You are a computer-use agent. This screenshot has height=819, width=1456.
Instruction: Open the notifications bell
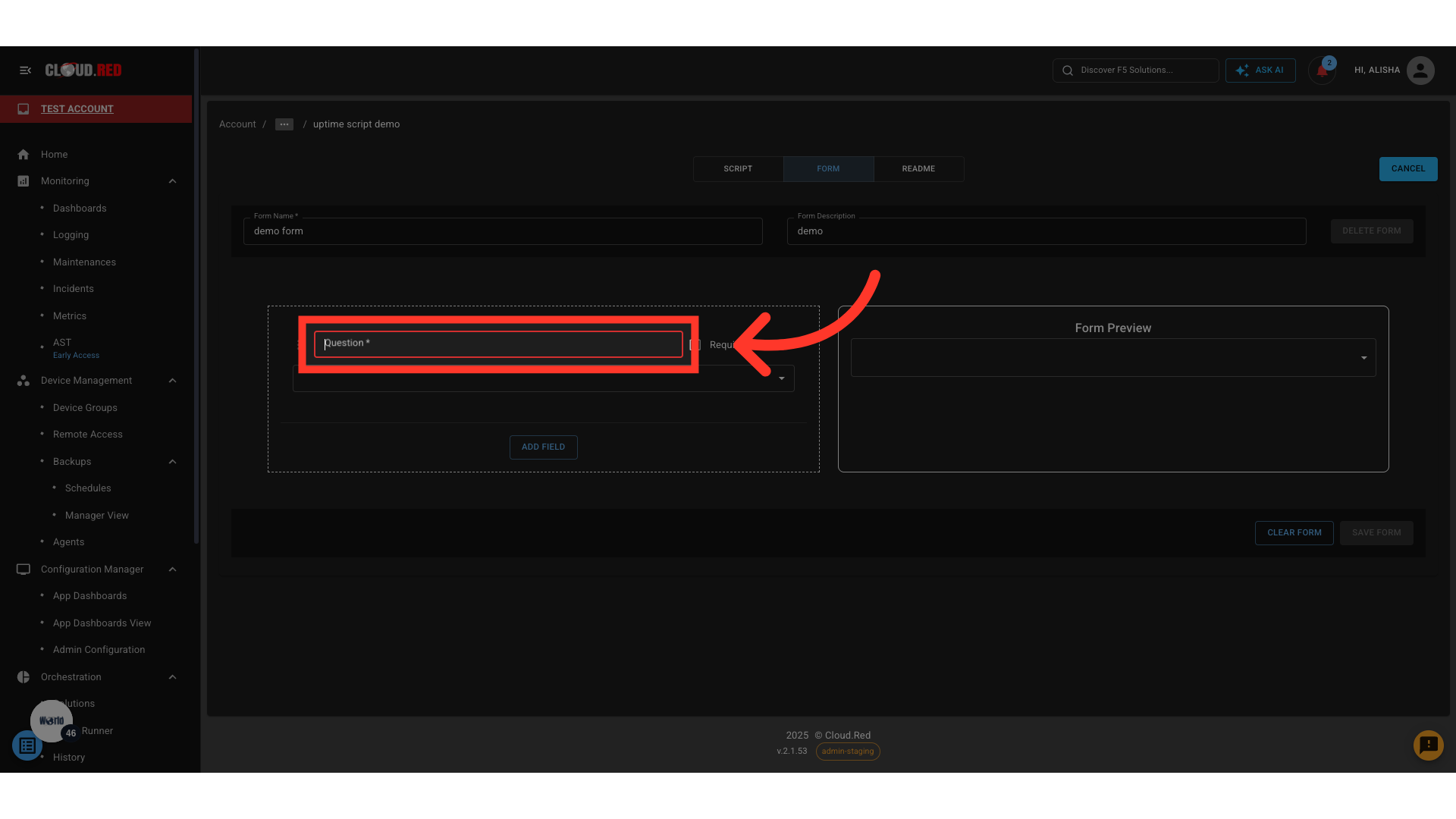[x=1322, y=71]
